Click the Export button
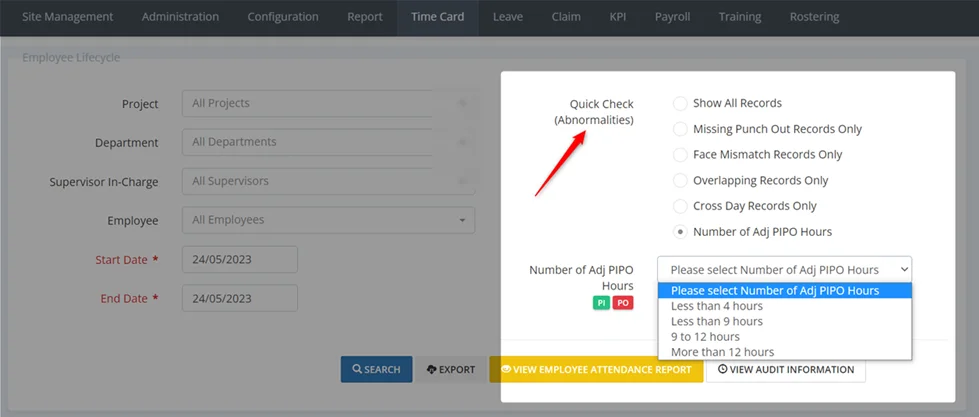This screenshot has height=417, width=979. click(x=451, y=370)
